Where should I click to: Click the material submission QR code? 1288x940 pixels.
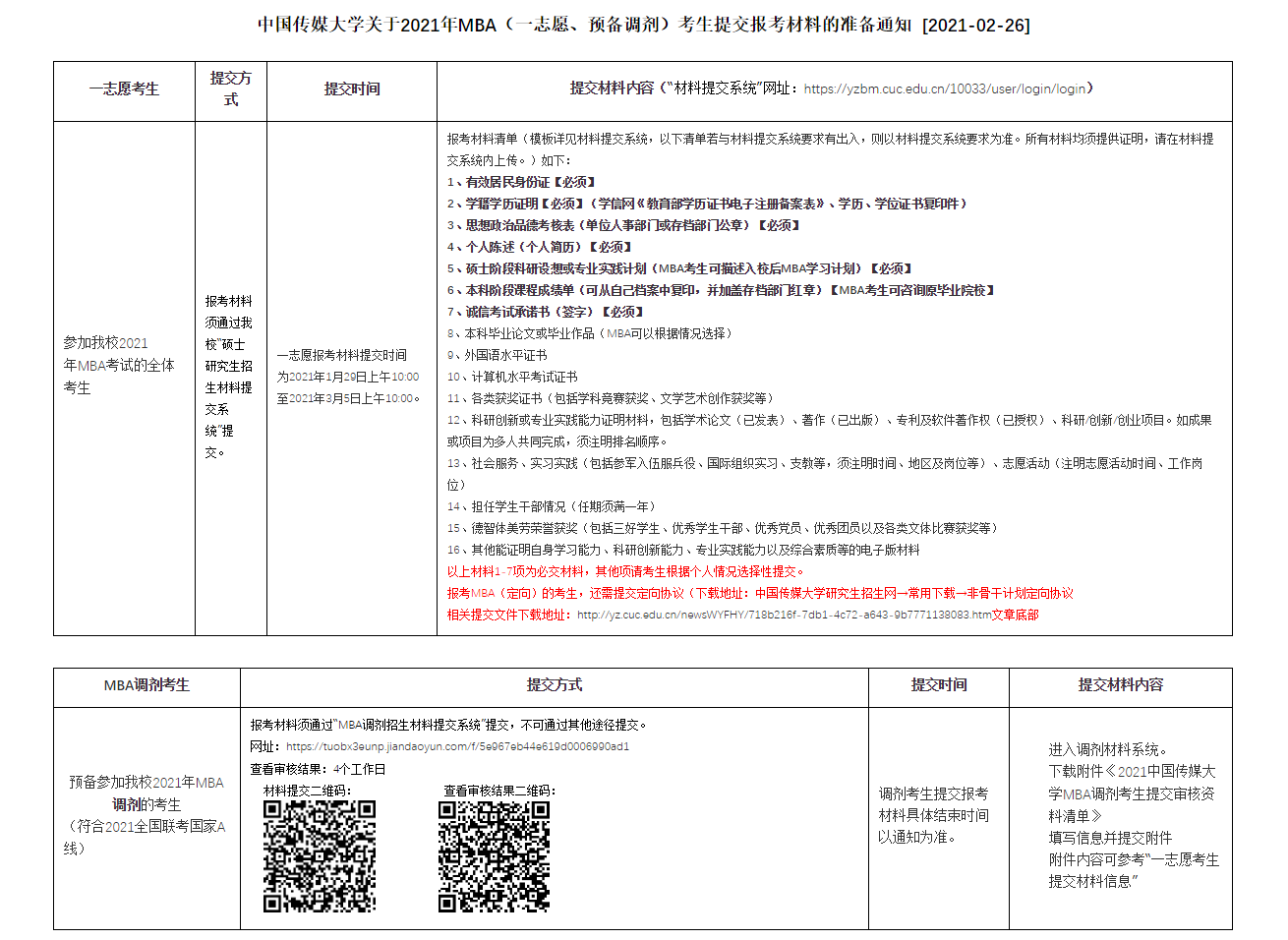(x=319, y=855)
